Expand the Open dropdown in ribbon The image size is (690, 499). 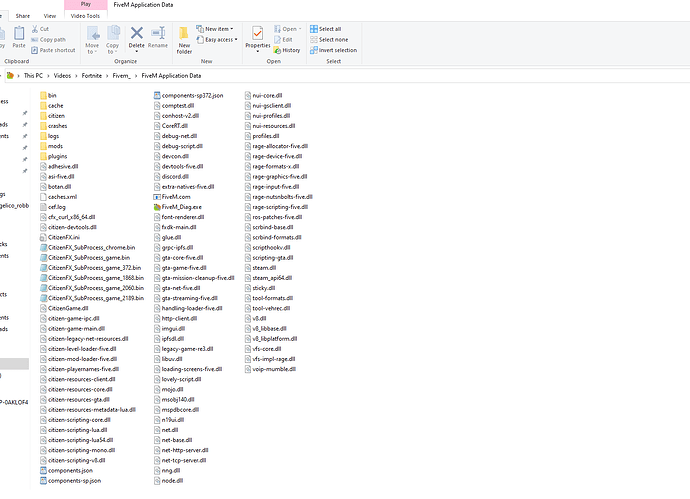(x=288, y=29)
